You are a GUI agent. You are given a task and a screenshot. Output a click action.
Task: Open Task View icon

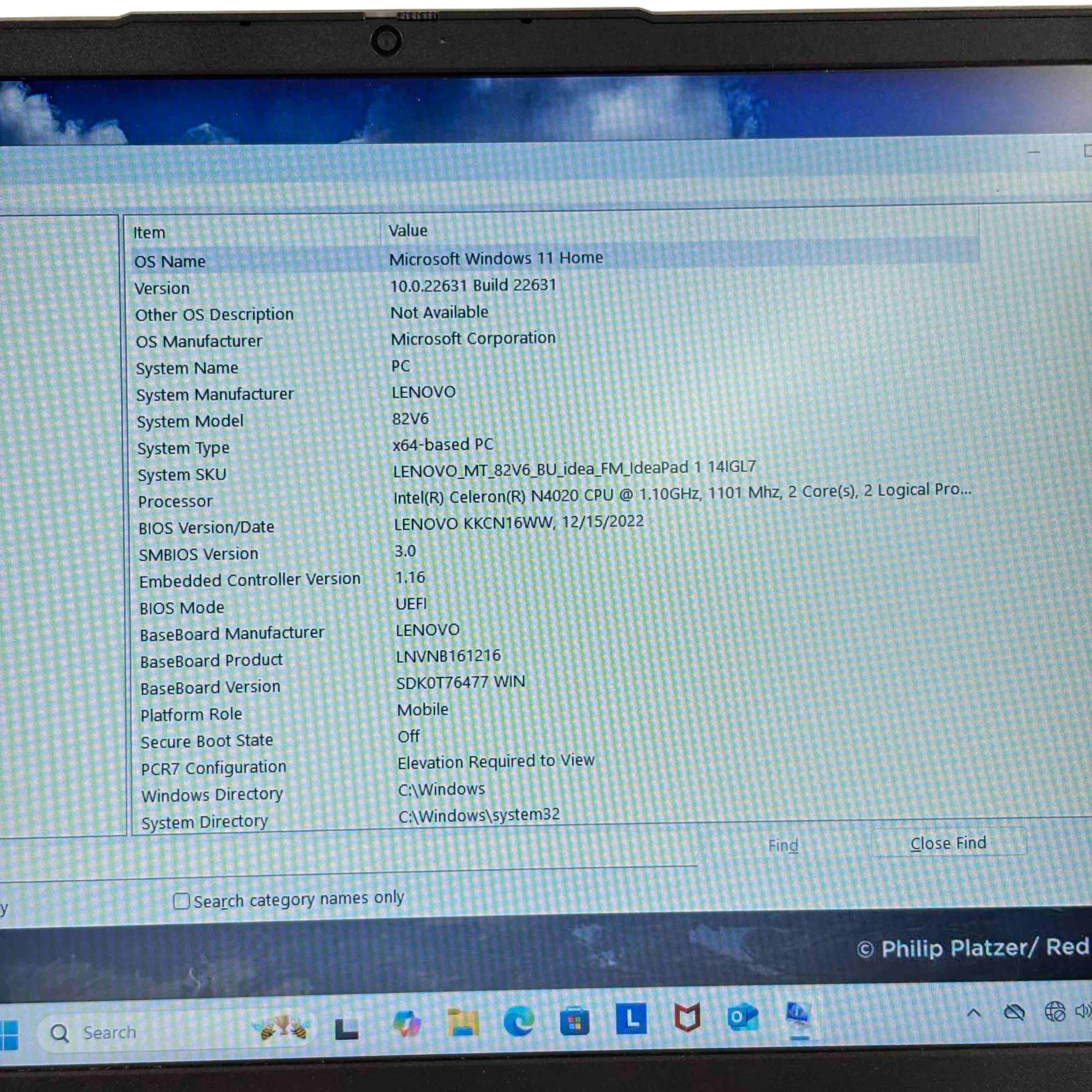pyautogui.click(x=347, y=1029)
